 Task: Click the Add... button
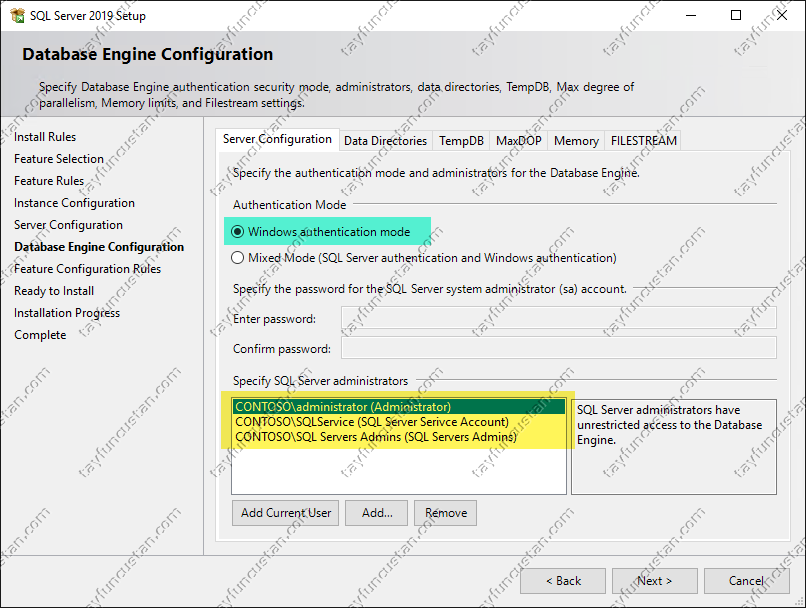pos(377,513)
